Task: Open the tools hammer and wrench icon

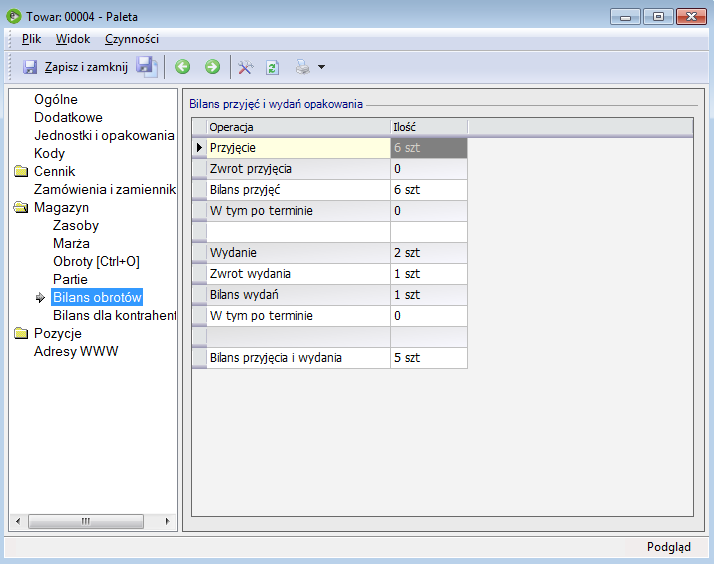Action: coord(245,67)
